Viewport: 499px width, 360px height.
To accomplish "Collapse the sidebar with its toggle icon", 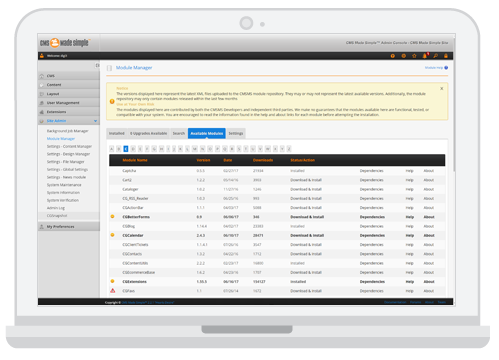I will click(x=97, y=65).
